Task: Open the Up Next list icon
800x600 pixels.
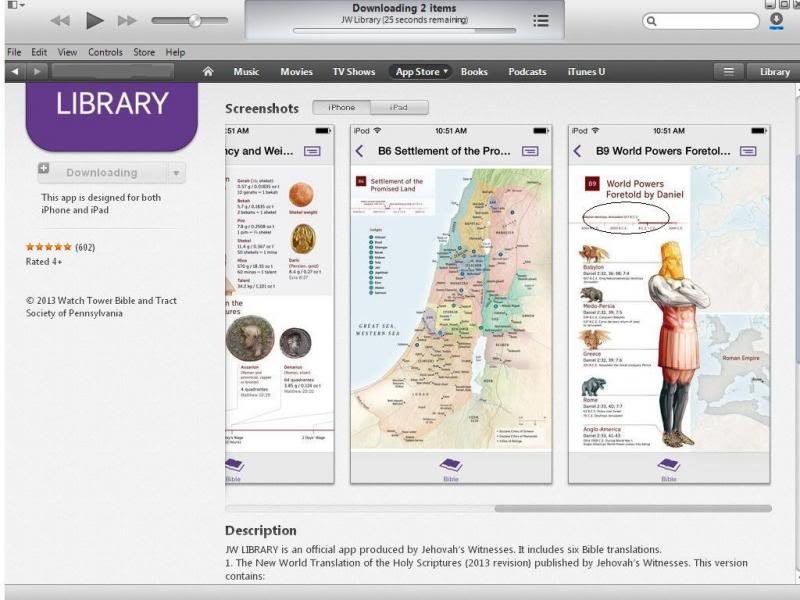Action: point(541,21)
